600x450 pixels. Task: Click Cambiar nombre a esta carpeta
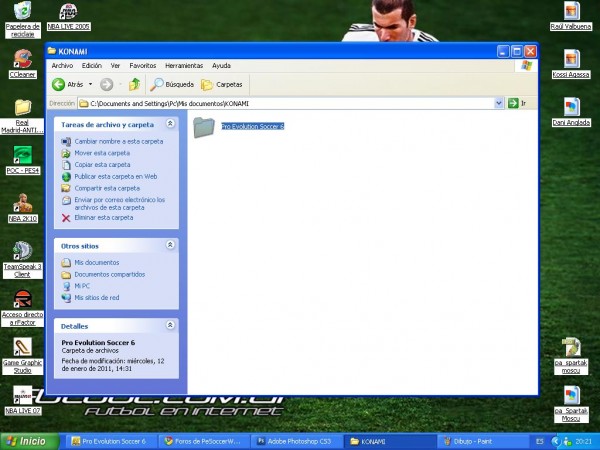click(119, 142)
